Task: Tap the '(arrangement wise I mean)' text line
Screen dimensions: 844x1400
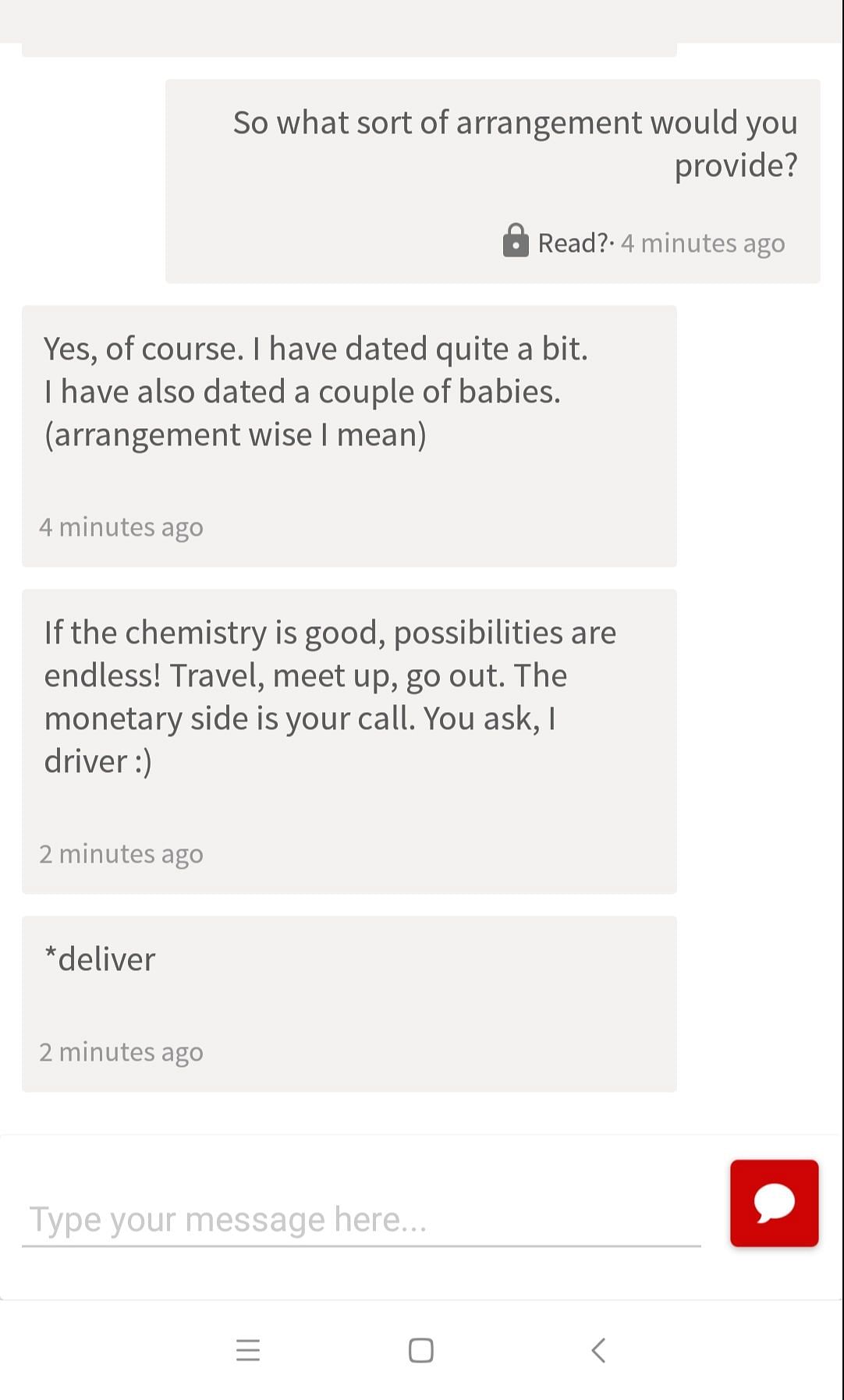Action: click(235, 435)
